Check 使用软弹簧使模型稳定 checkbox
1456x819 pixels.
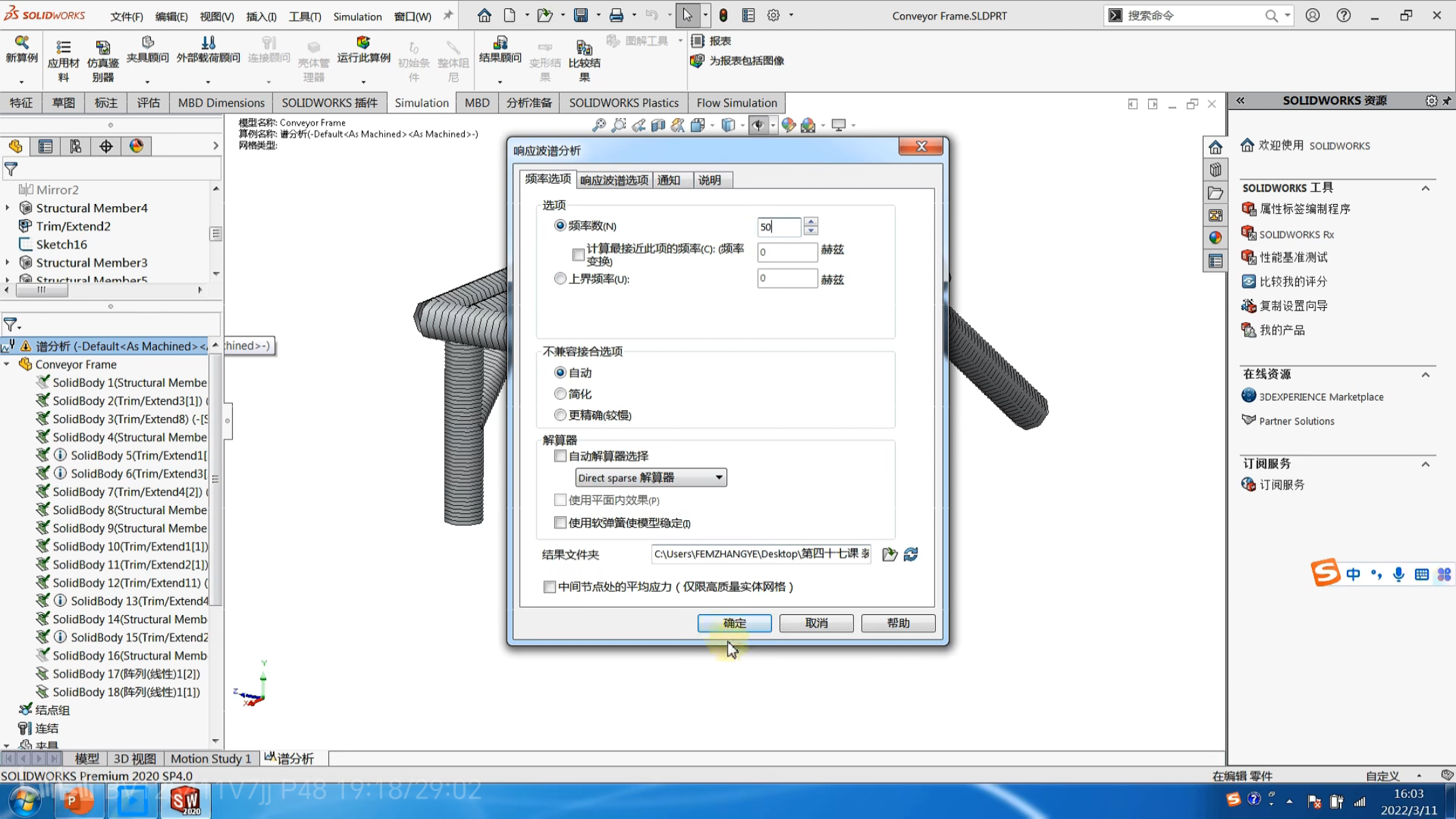(x=560, y=523)
